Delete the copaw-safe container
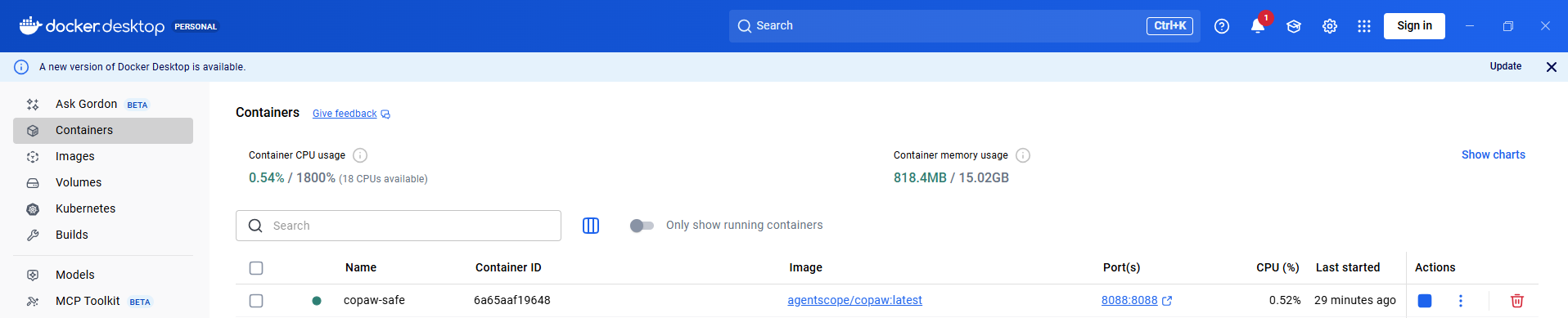Screen dimensions: 1568x318 coord(1516,301)
